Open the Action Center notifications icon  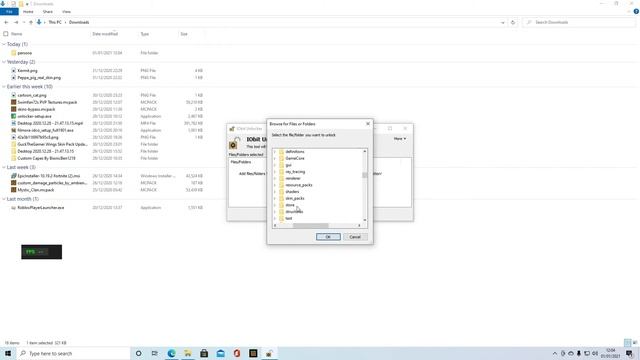[629, 353]
